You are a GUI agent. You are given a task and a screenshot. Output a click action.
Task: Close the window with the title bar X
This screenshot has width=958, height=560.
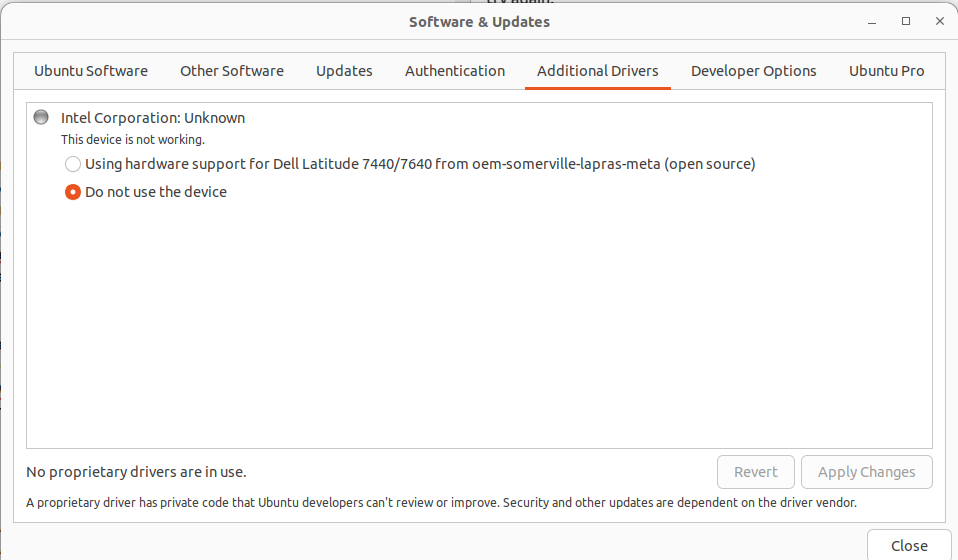(939, 21)
